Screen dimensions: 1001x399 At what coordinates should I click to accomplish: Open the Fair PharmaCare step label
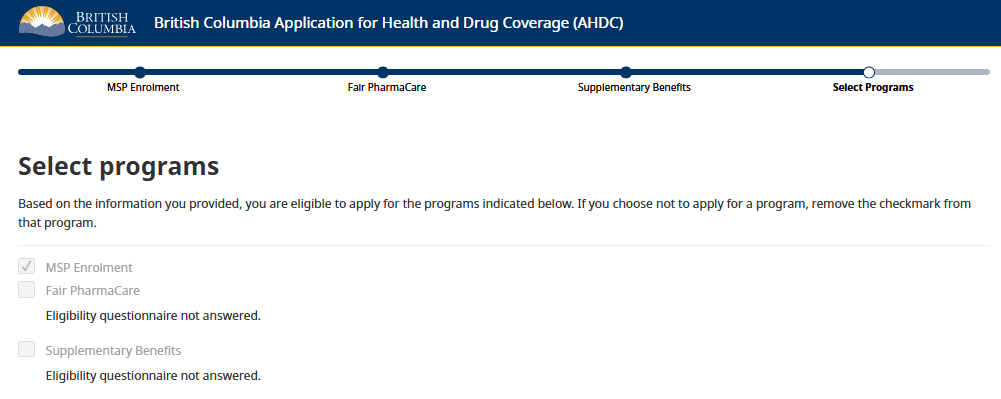coord(387,87)
